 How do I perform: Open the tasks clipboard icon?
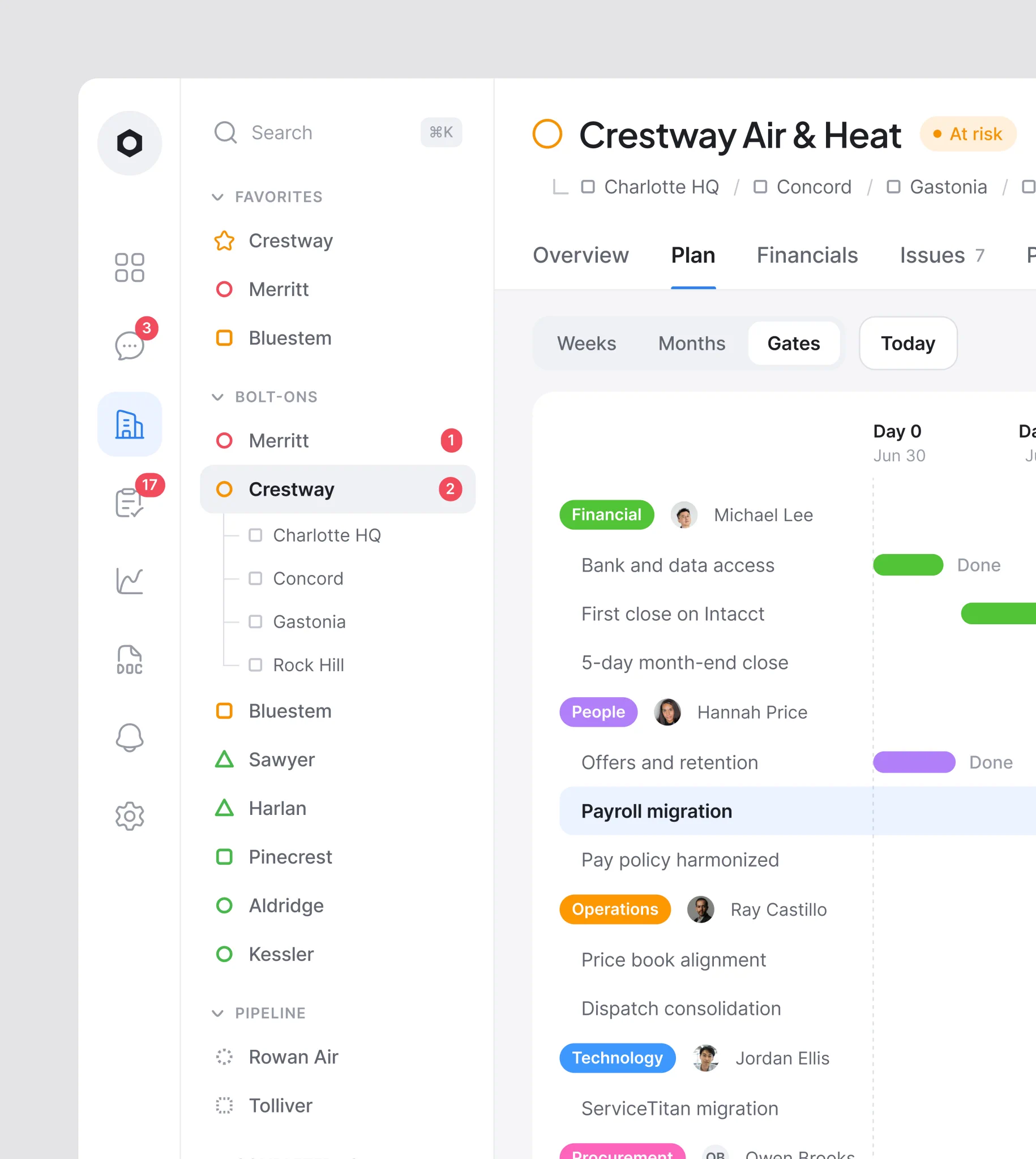(129, 503)
